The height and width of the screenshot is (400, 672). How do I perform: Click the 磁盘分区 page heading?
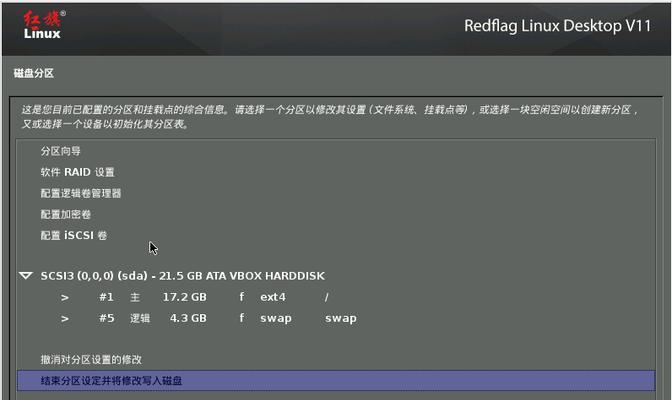[x=33, y=73]
